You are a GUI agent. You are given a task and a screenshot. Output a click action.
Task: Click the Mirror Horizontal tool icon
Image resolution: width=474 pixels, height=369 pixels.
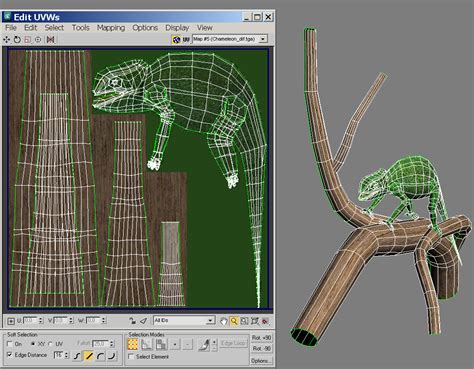tap(50, 40)
